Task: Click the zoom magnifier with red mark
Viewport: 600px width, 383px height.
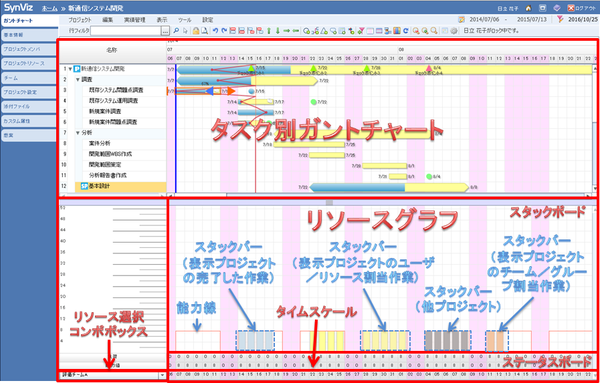Action: (416, 31)
